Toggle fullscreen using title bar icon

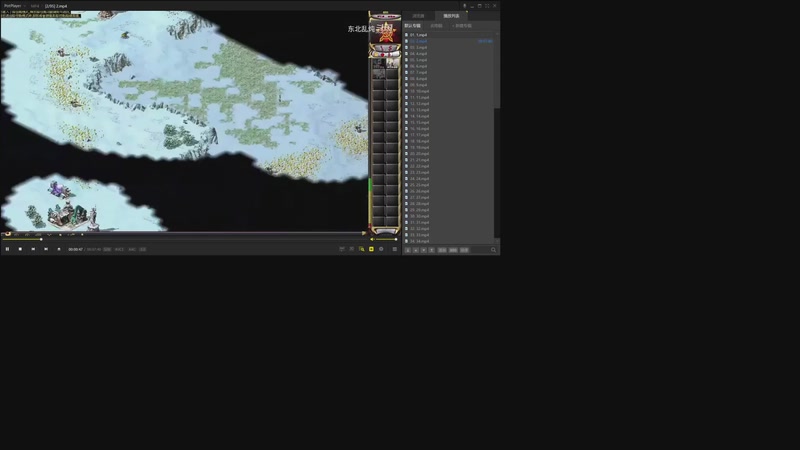click(x=487, y=6)
